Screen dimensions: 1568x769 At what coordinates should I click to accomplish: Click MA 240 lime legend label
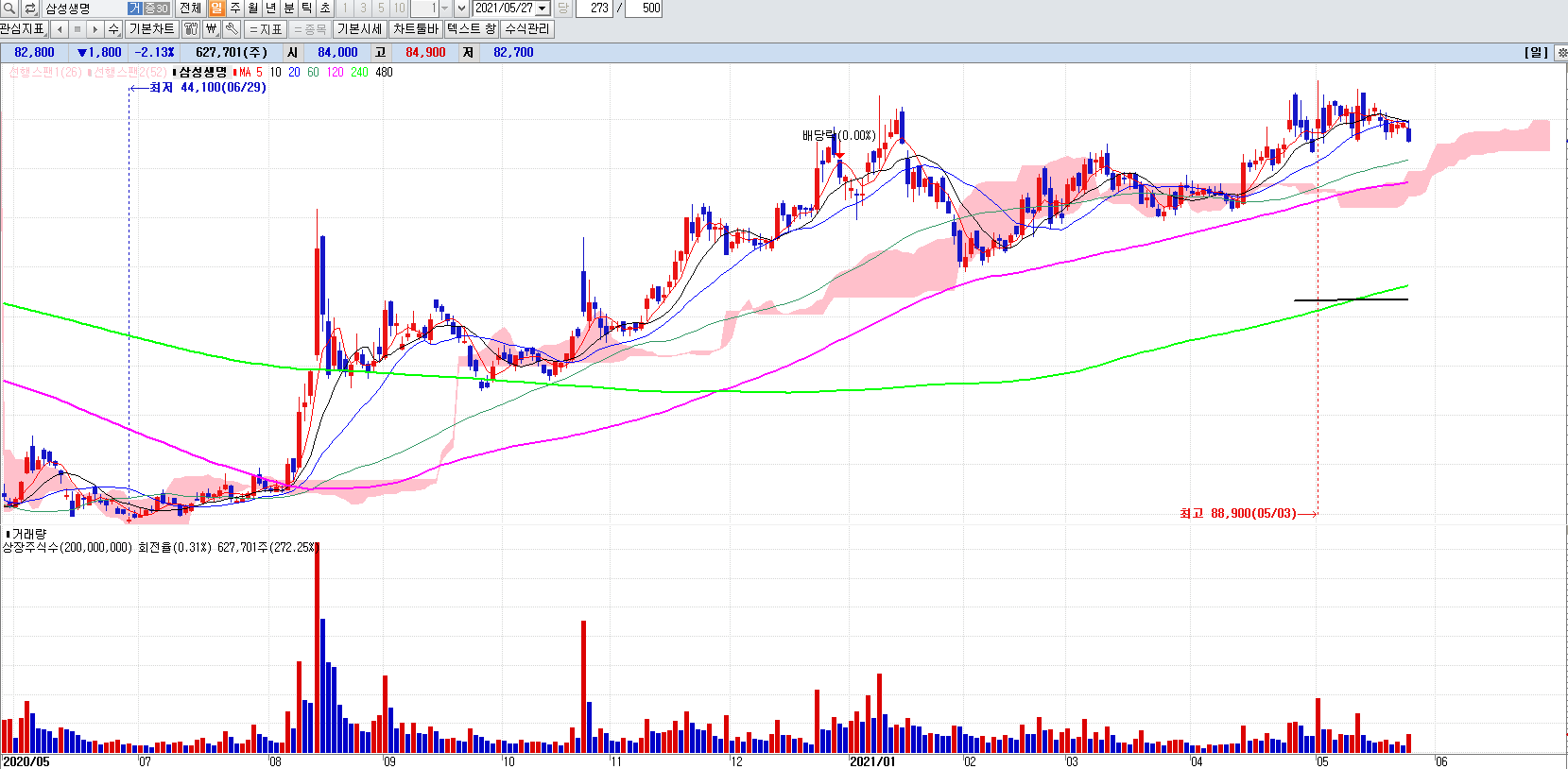point(359,72)
